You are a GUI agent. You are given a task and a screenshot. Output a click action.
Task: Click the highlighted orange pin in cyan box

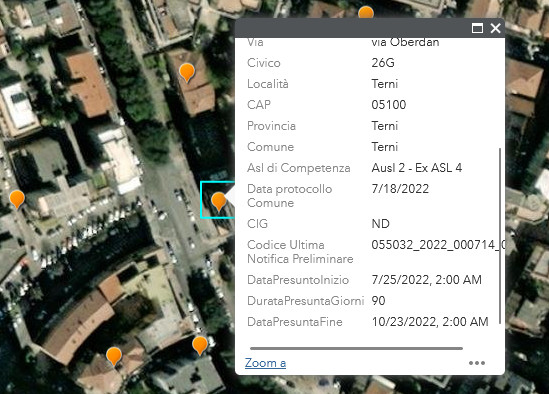[x=219, y=201]
